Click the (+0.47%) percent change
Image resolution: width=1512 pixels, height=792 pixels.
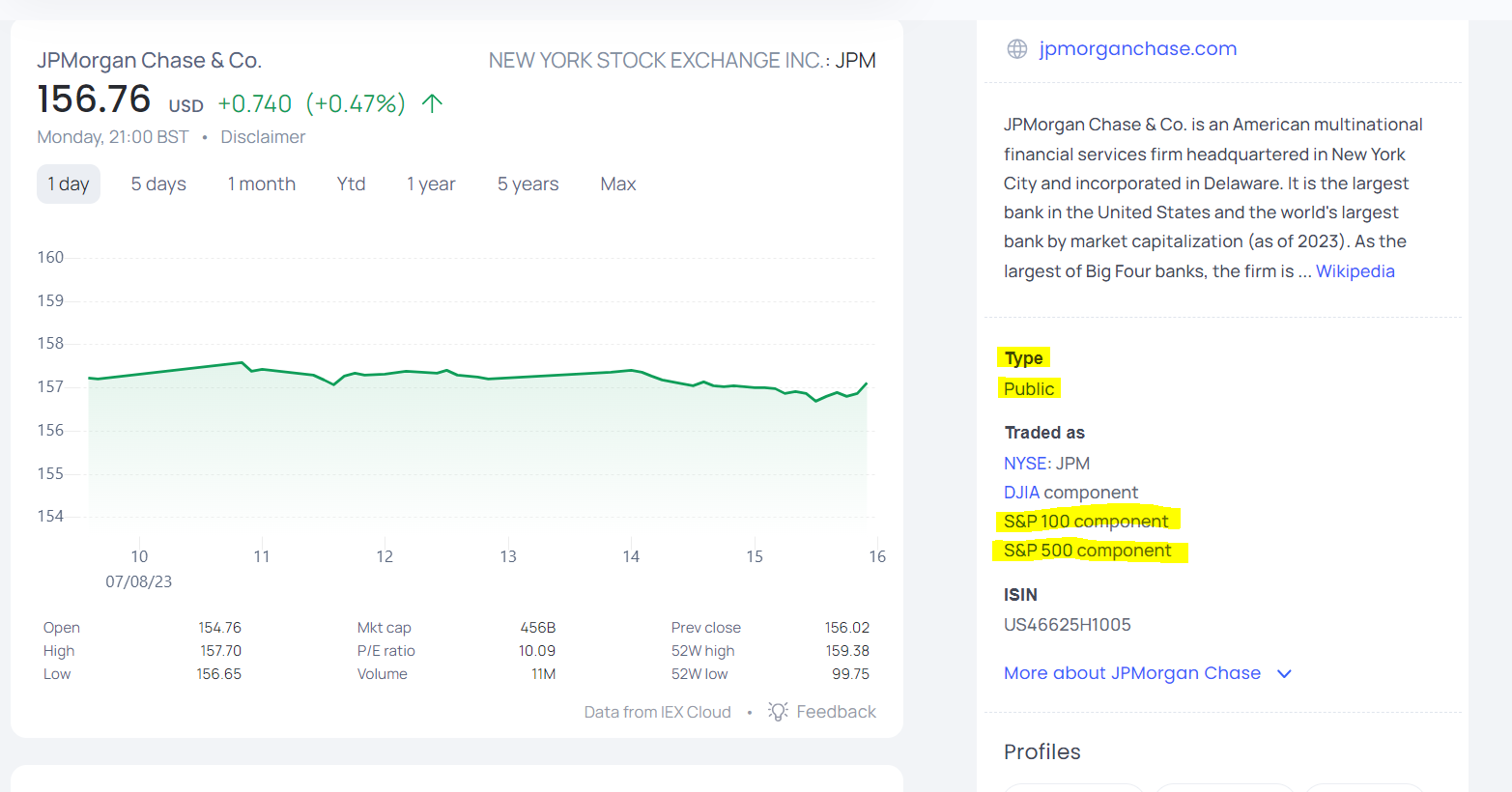pos(356,104)
